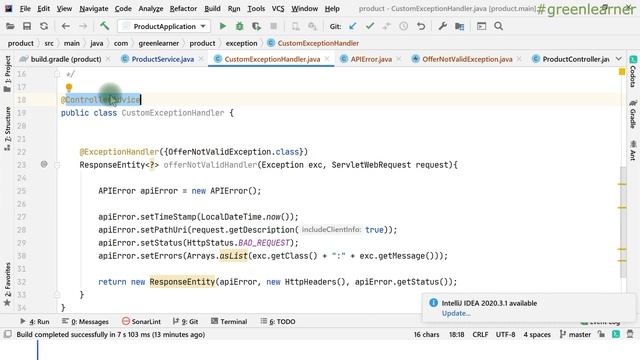The image size is (640, 360).
Task: Open the VCS menu
Action: click(278, 9)
